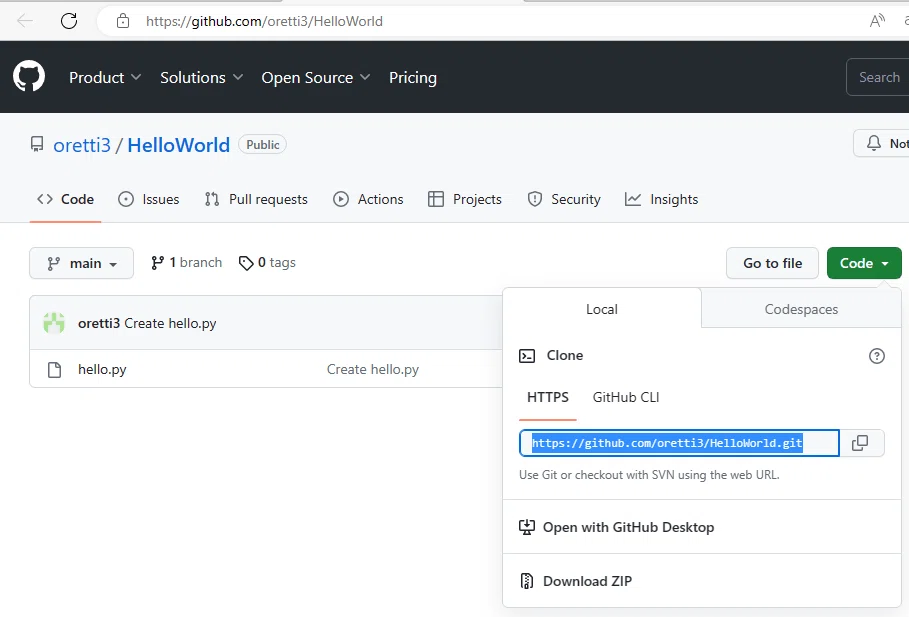Open the Pricing page
909x617 pixels.
413,77
